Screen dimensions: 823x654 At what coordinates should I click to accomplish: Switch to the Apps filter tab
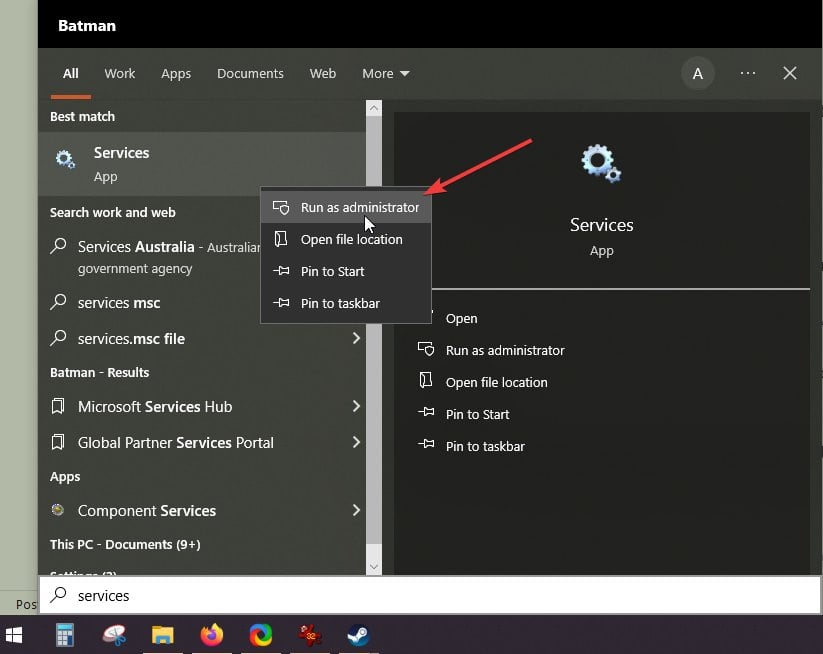176,73
